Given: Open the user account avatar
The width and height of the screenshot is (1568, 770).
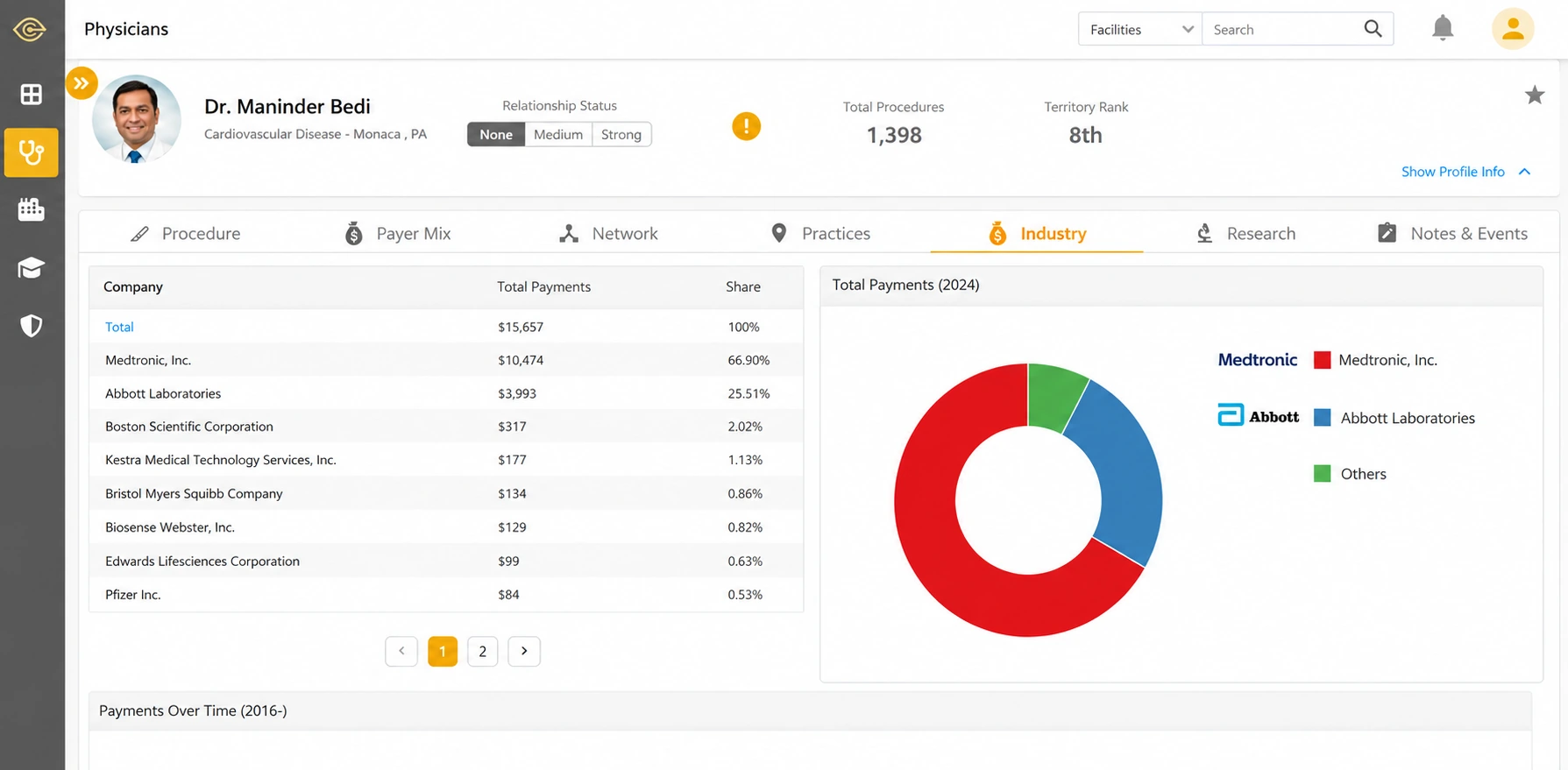Looking at the screenshot, I should tap(1513, 29).
